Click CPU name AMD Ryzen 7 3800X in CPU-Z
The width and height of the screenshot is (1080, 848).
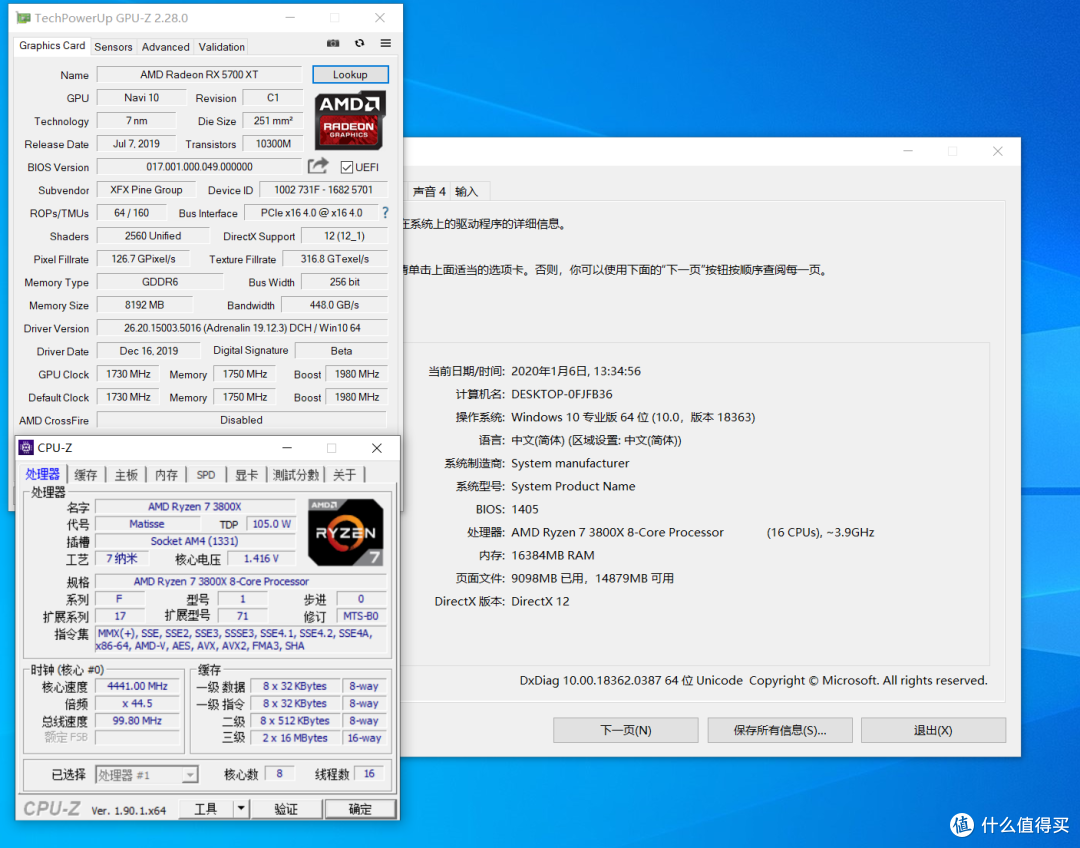coord(195,506)
